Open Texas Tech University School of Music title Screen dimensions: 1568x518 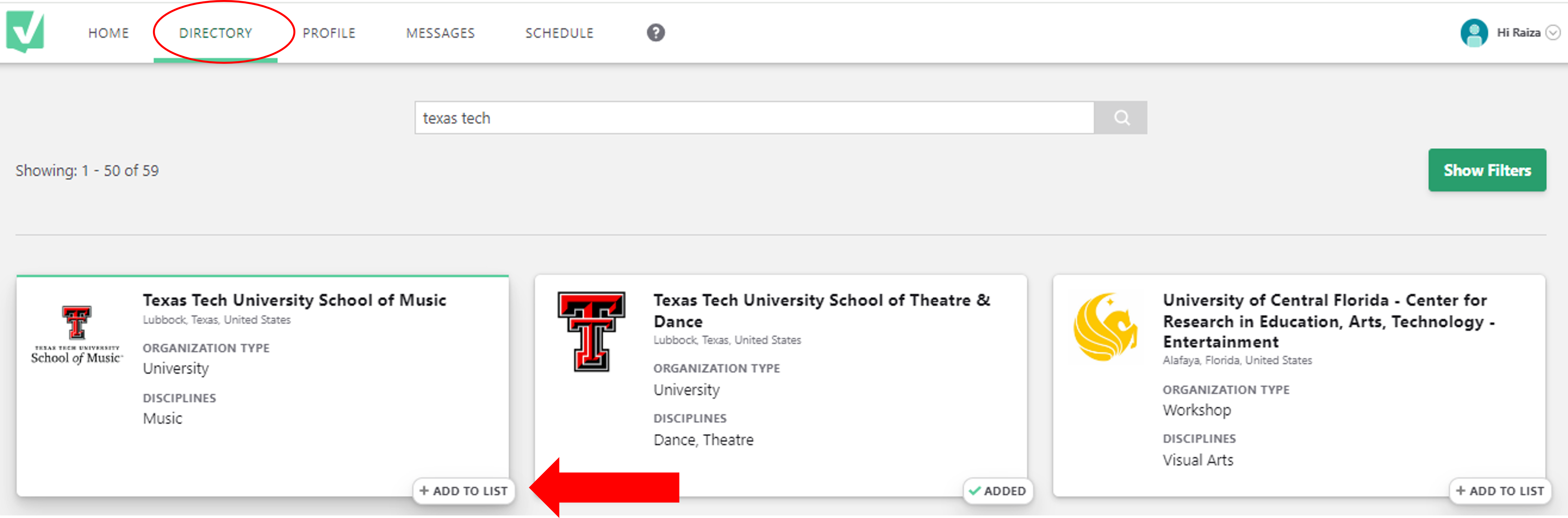click(294, 301)
